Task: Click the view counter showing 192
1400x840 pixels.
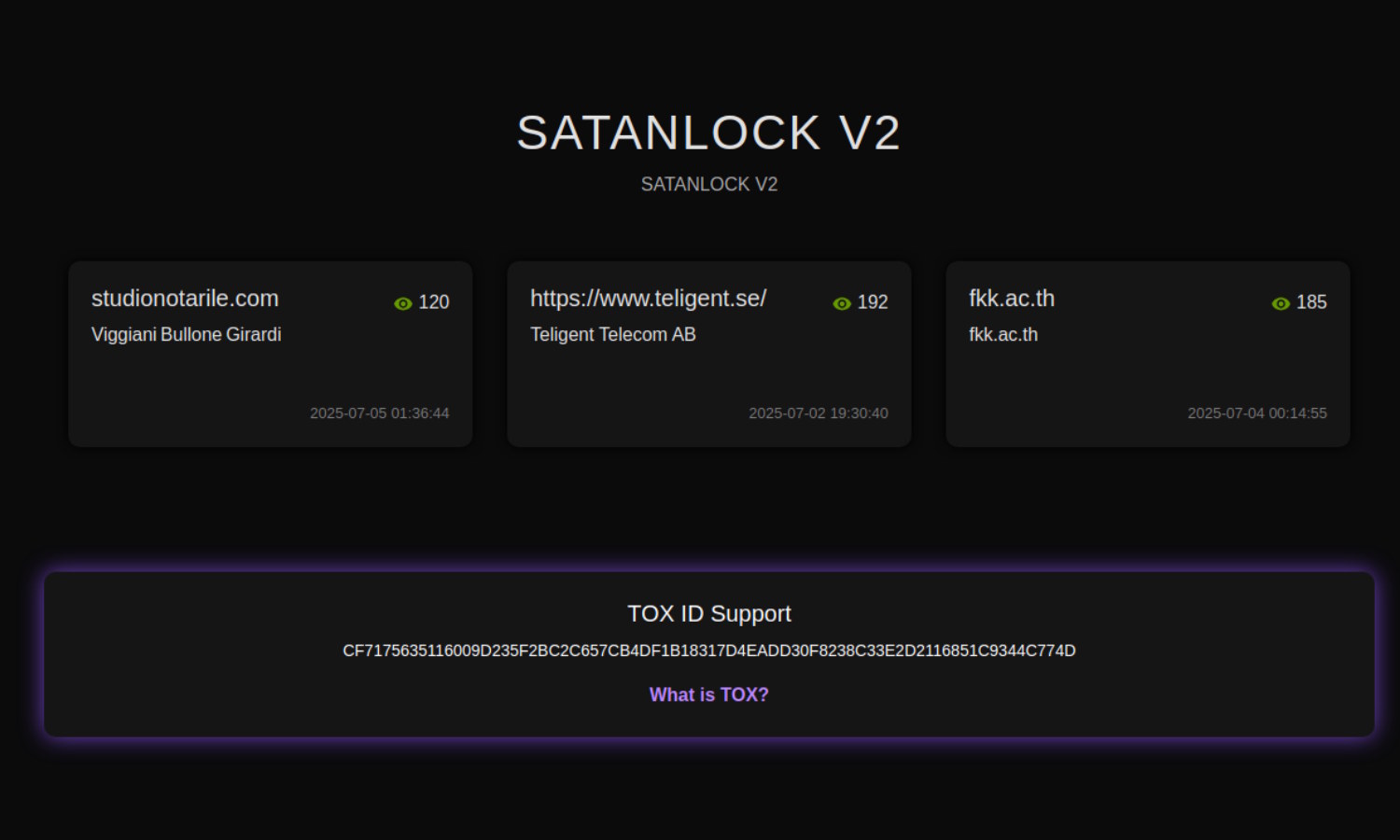Action: [873, 302]
